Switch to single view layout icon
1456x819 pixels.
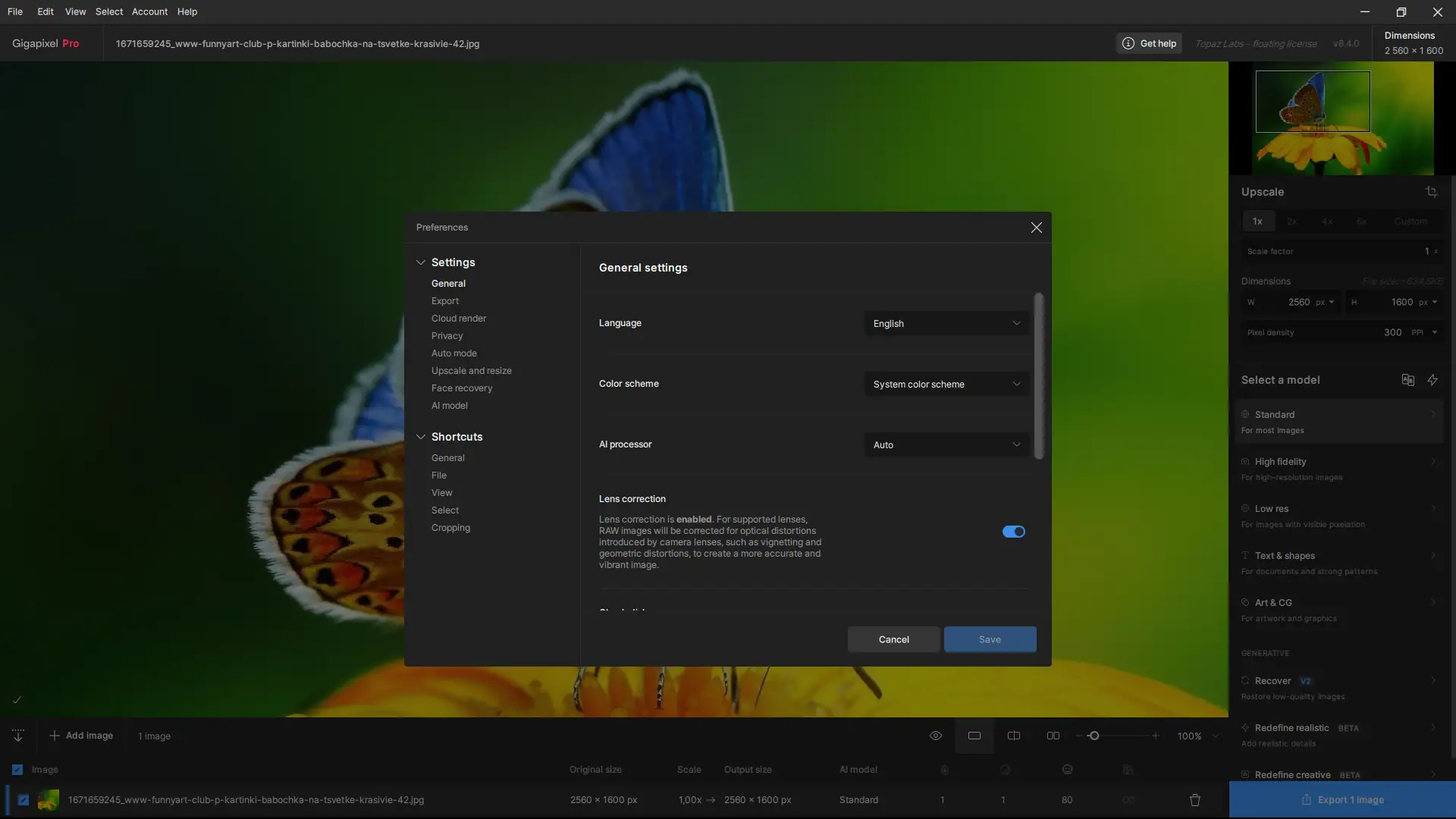(974, 736)
